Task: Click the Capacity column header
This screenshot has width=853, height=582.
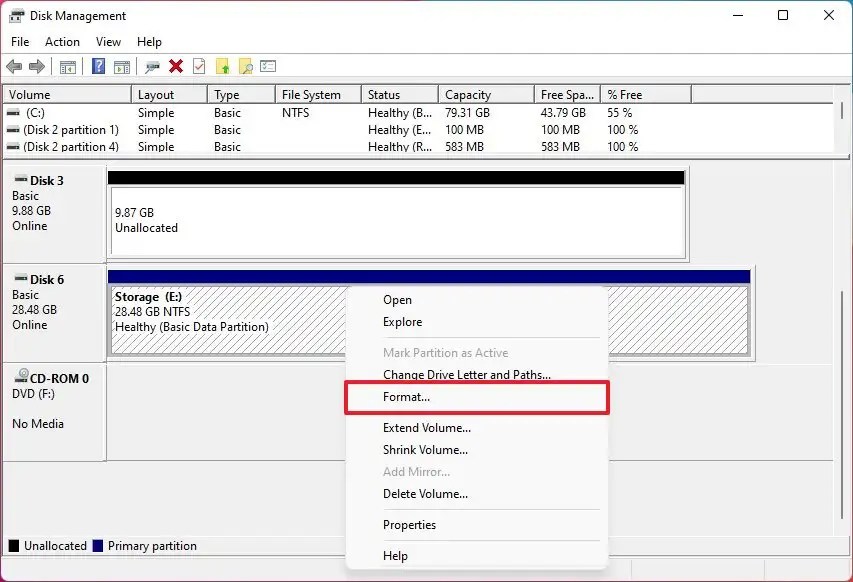Action: (470, 93)
